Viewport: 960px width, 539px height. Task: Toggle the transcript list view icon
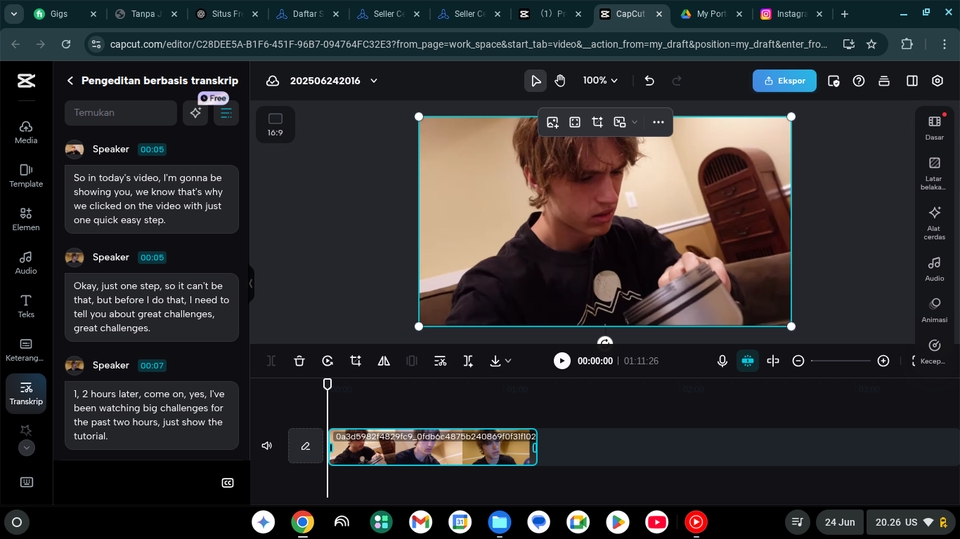click(226, 113)
